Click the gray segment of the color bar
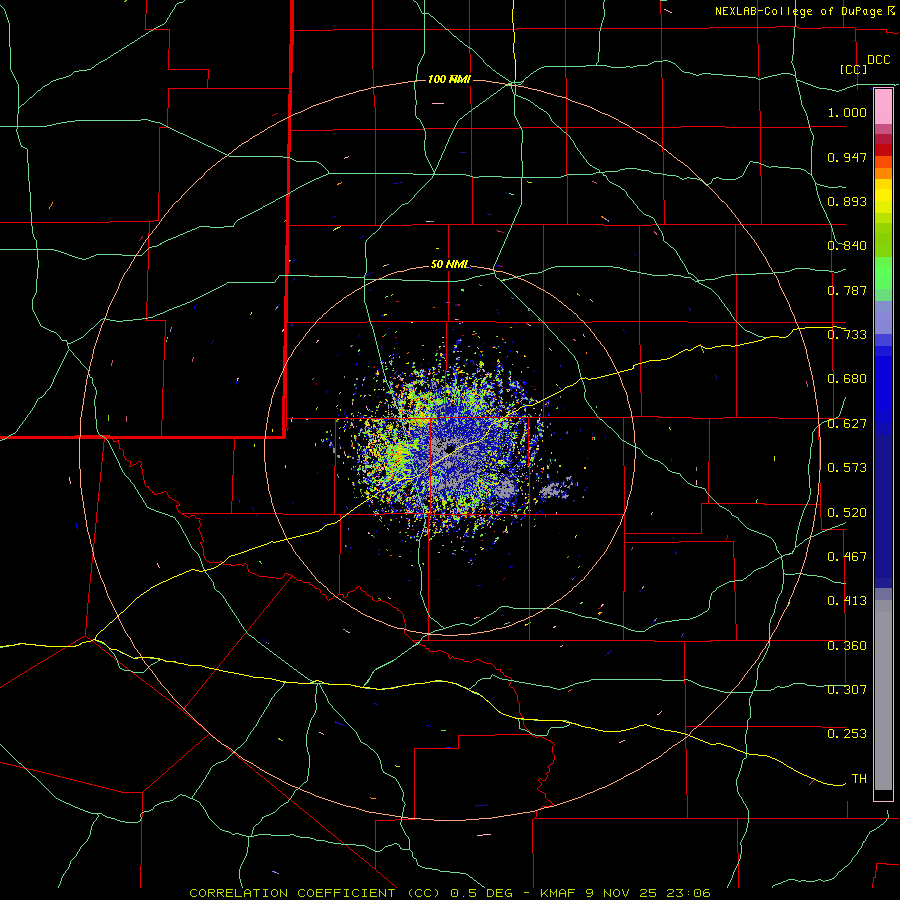The width and height of the screenshot is (900, 900). [x=883, y=695]
